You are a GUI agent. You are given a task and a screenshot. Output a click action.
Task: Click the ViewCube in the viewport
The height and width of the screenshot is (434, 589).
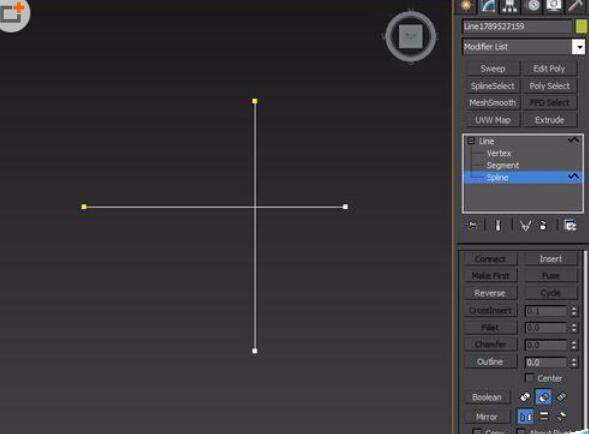click(411, 36)
